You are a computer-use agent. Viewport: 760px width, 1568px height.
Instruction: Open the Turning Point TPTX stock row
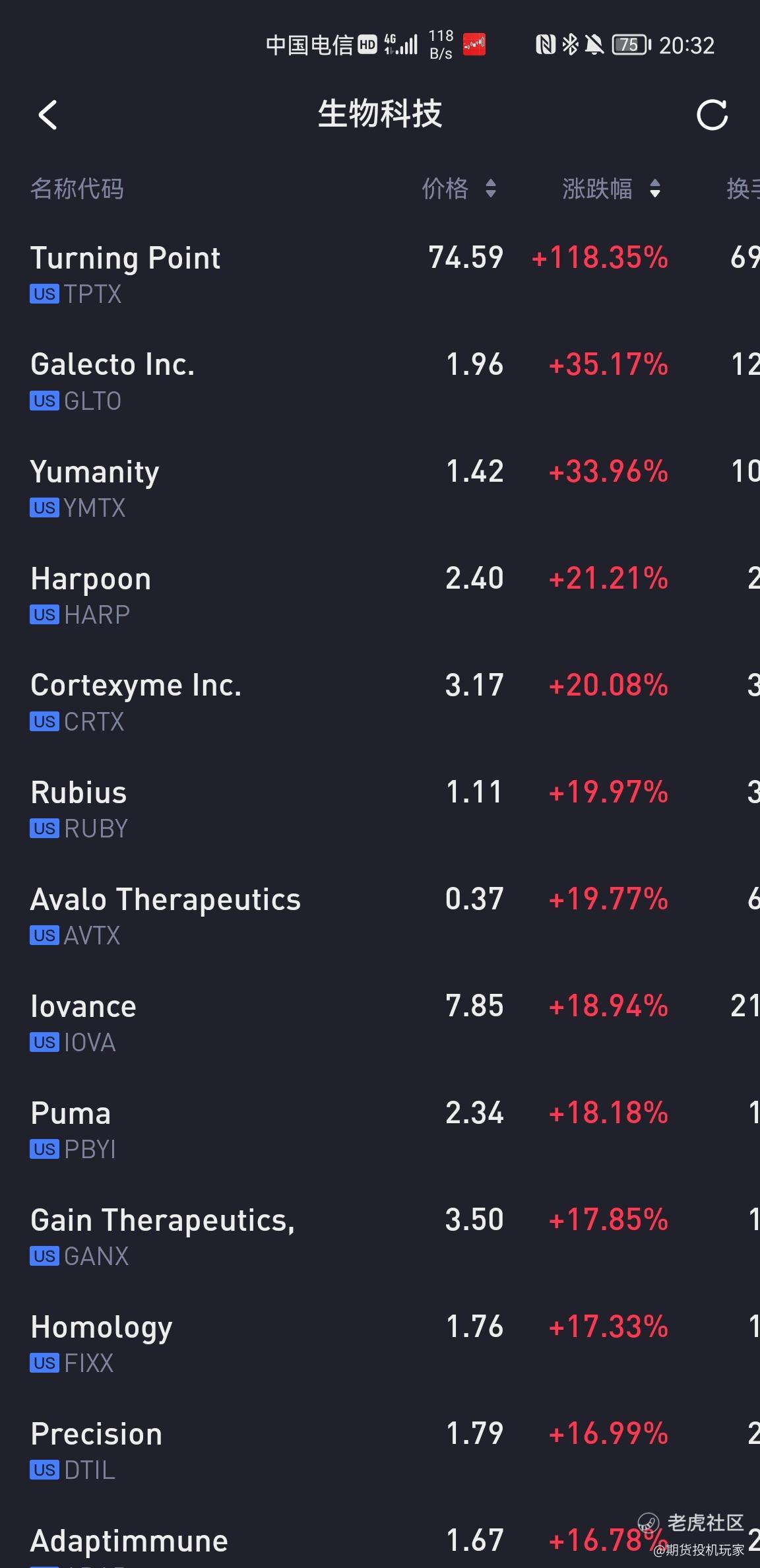[x=380, y=275]
